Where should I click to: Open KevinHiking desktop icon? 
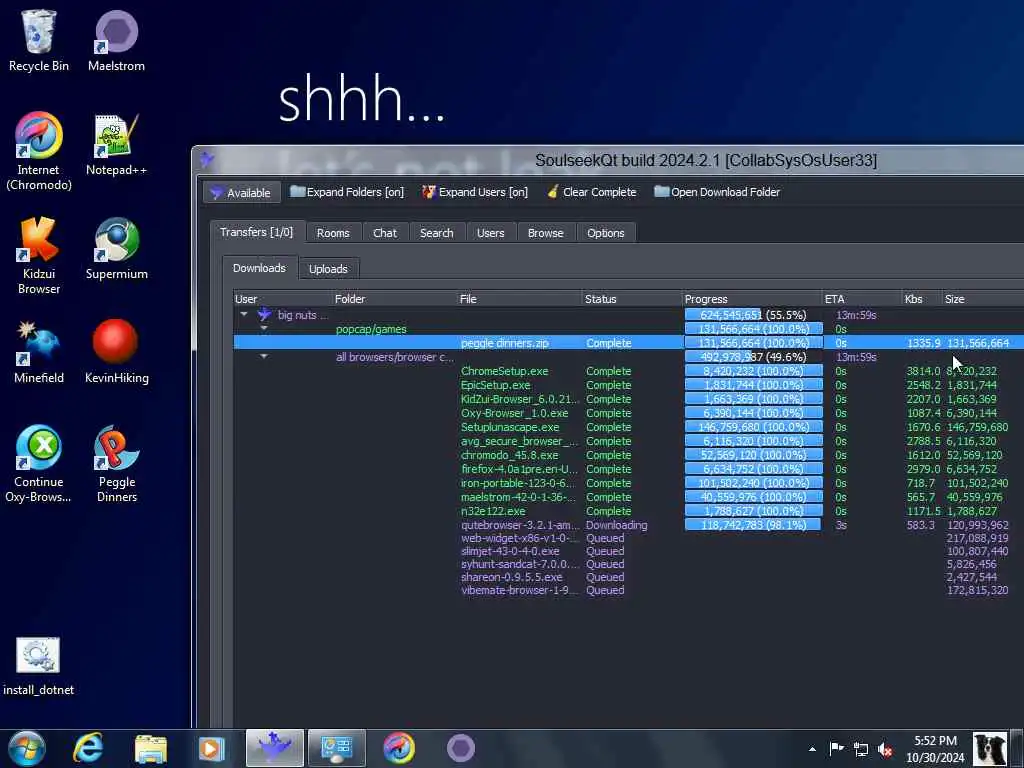pos(116,353)
